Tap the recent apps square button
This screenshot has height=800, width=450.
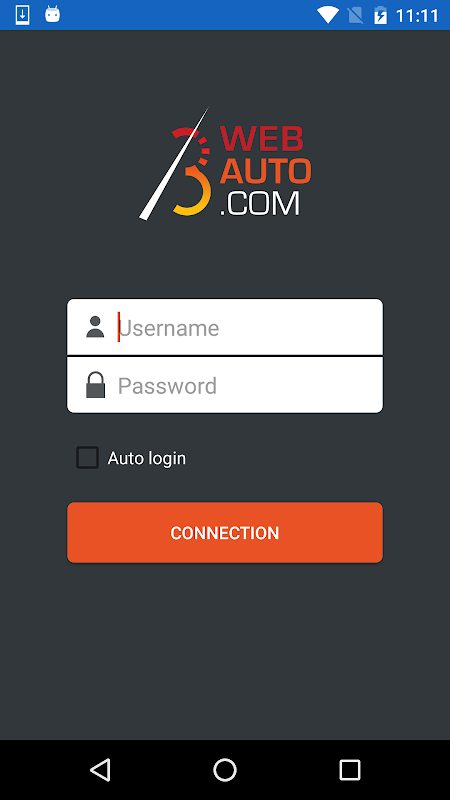350,769
